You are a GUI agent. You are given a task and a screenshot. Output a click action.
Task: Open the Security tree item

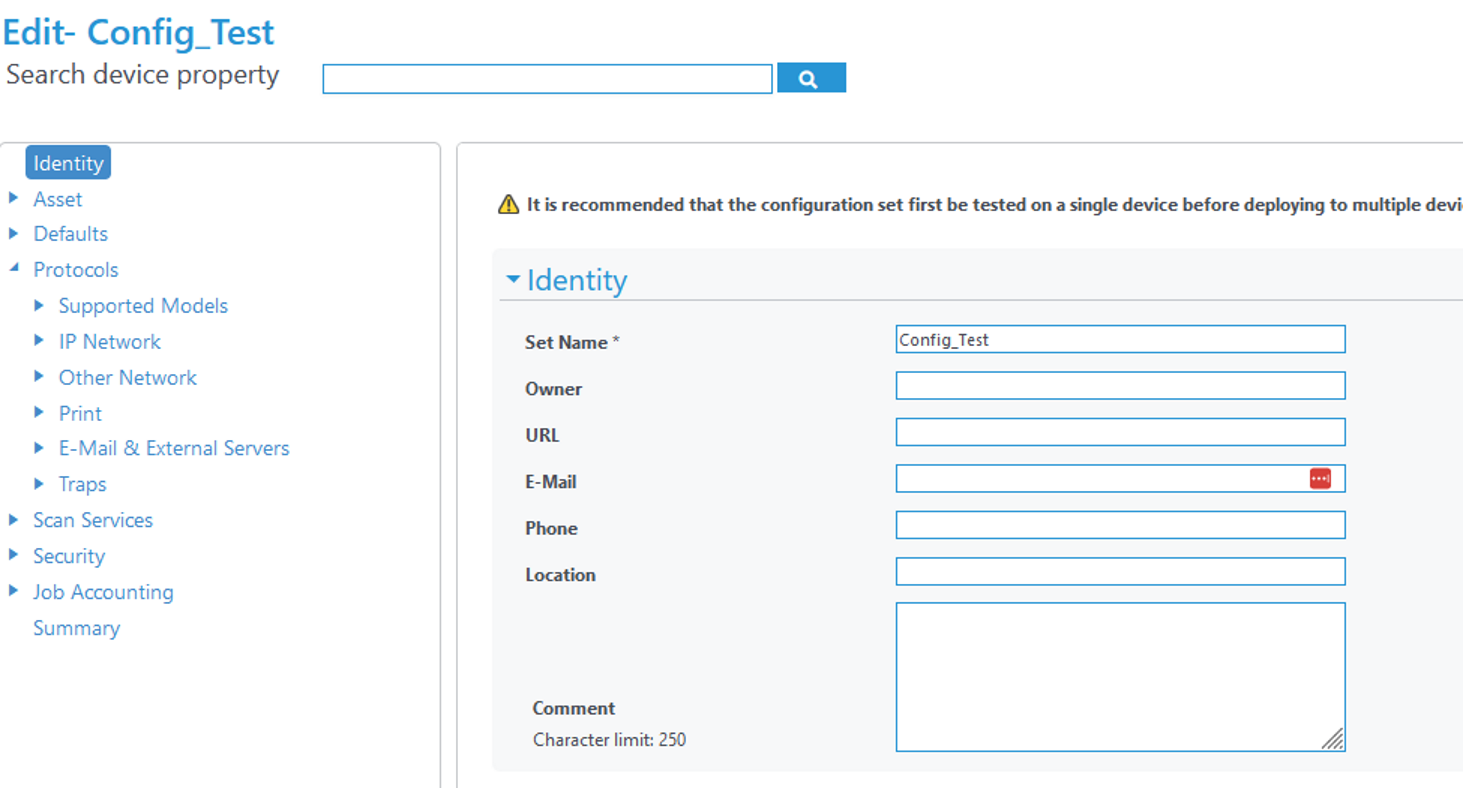click(69, 557)
